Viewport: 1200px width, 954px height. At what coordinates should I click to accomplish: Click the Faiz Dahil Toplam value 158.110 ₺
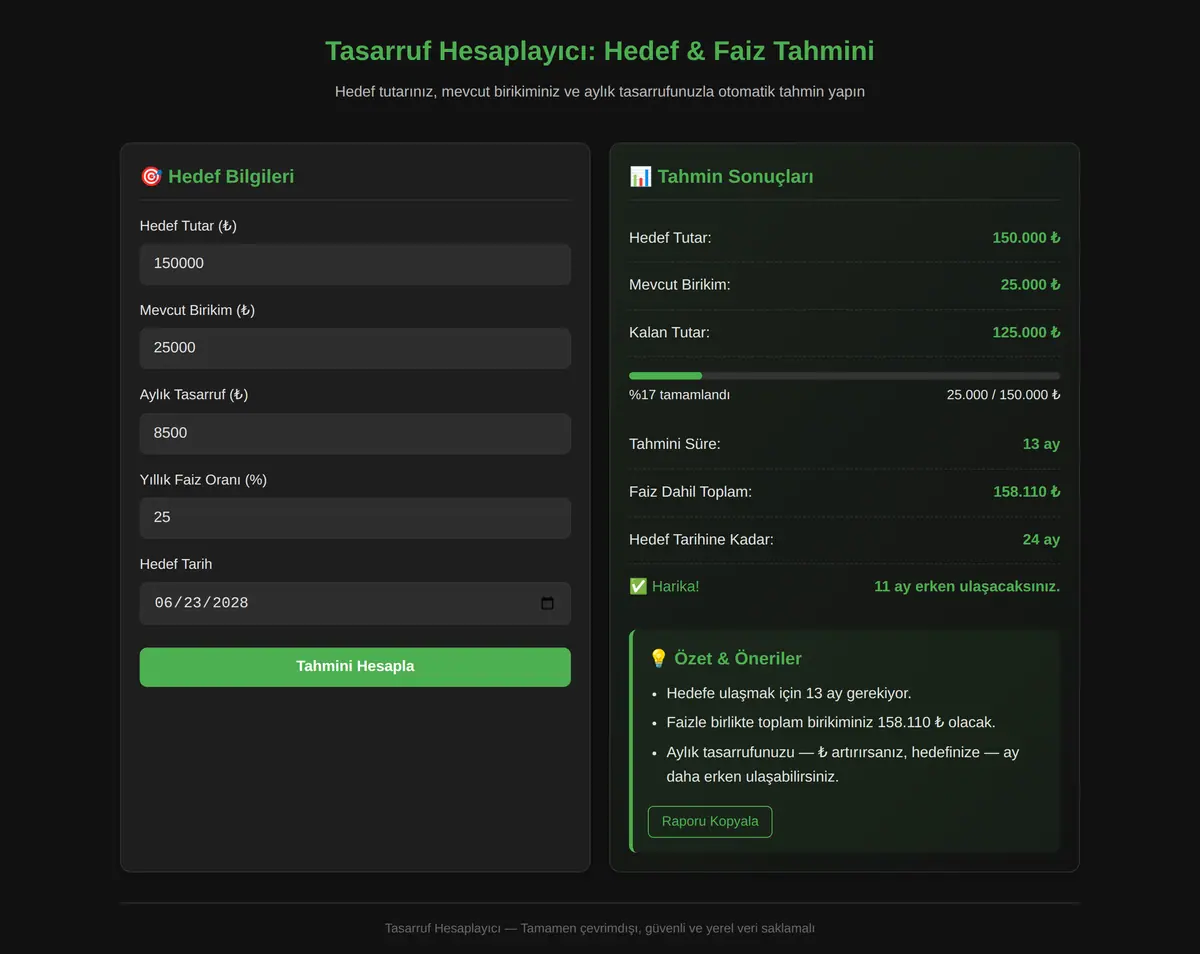[1027, 492]
